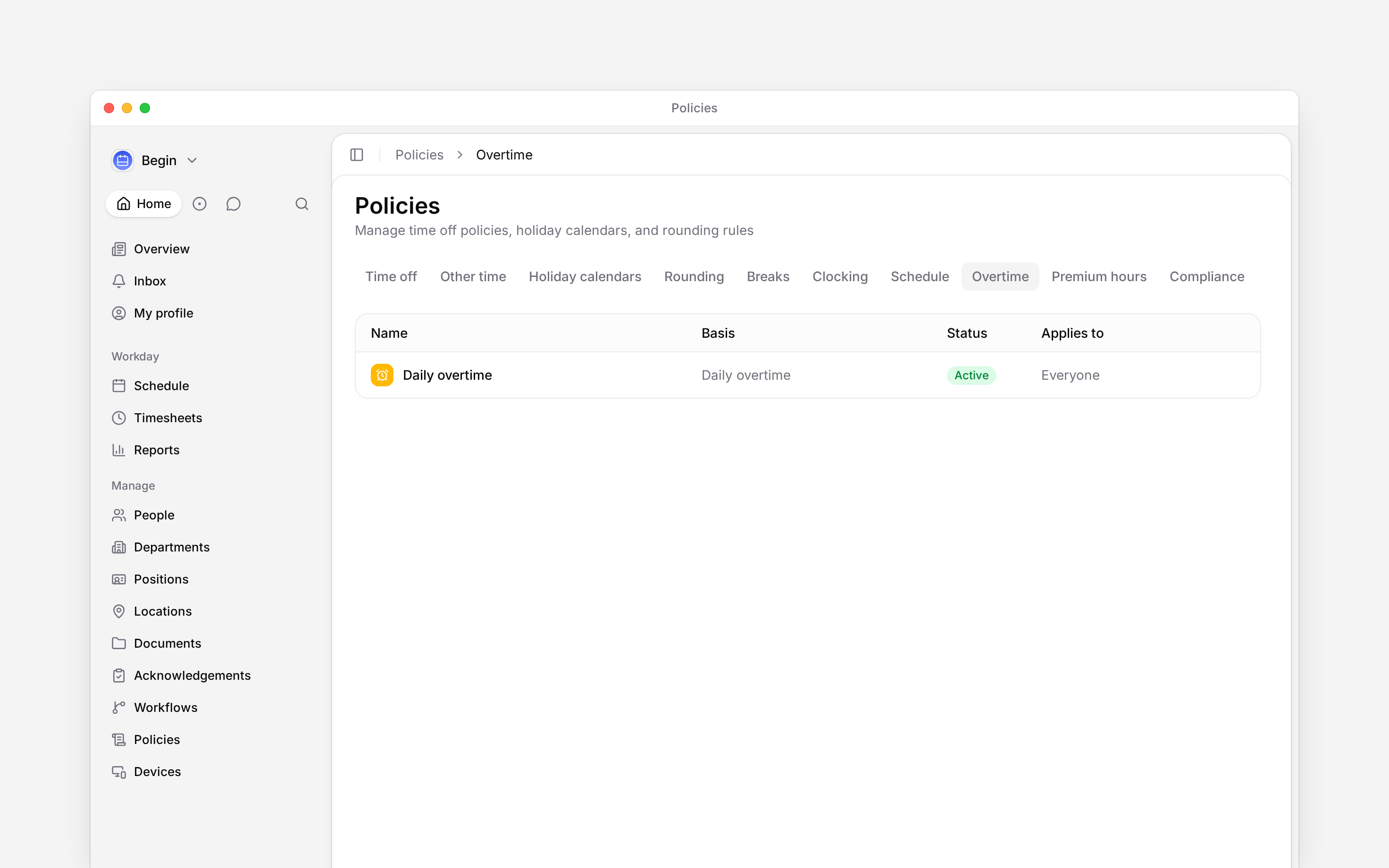Image resolution: width=1389 pixels, height=868 pixels.
Task: Click the Begin workspace logo
Action: pyautogui.click(x=123, y=161)
